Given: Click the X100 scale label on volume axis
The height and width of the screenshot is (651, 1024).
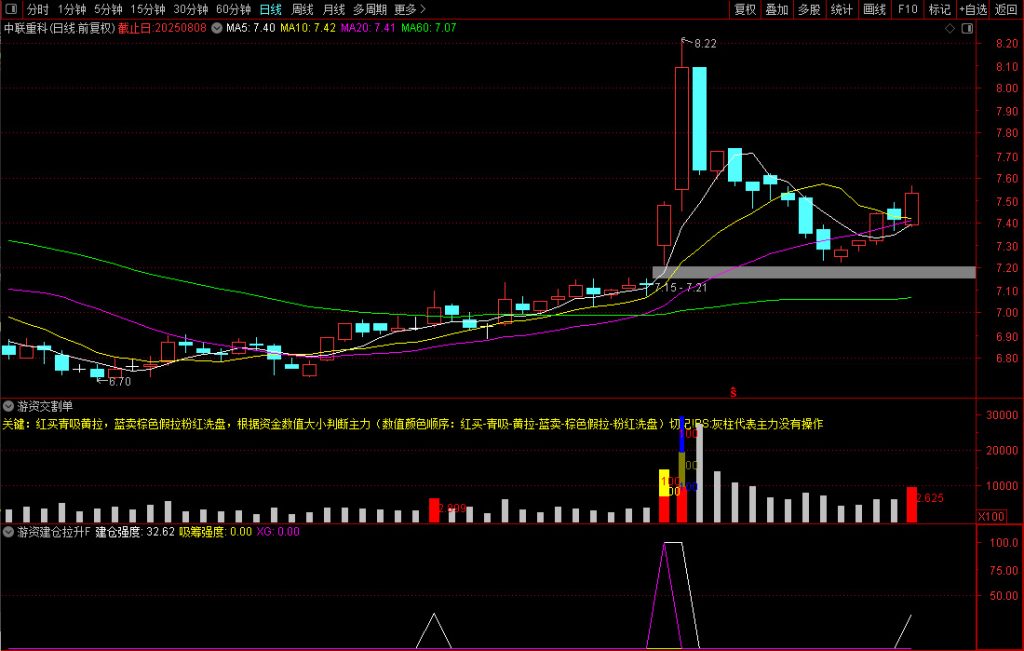Looking at the screenshot, I should 991,516.
